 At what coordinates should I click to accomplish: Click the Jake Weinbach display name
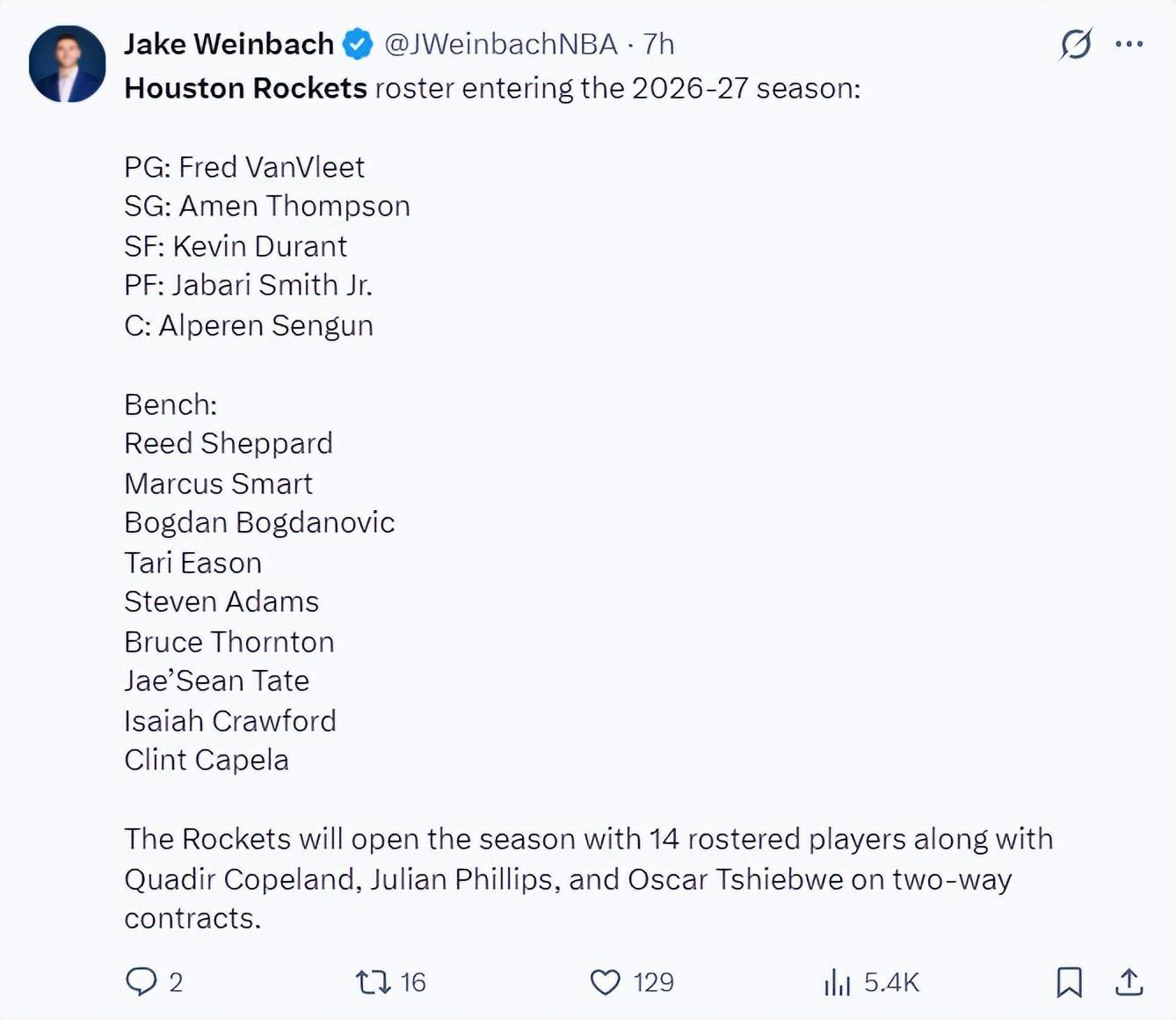tap(229, 44)
